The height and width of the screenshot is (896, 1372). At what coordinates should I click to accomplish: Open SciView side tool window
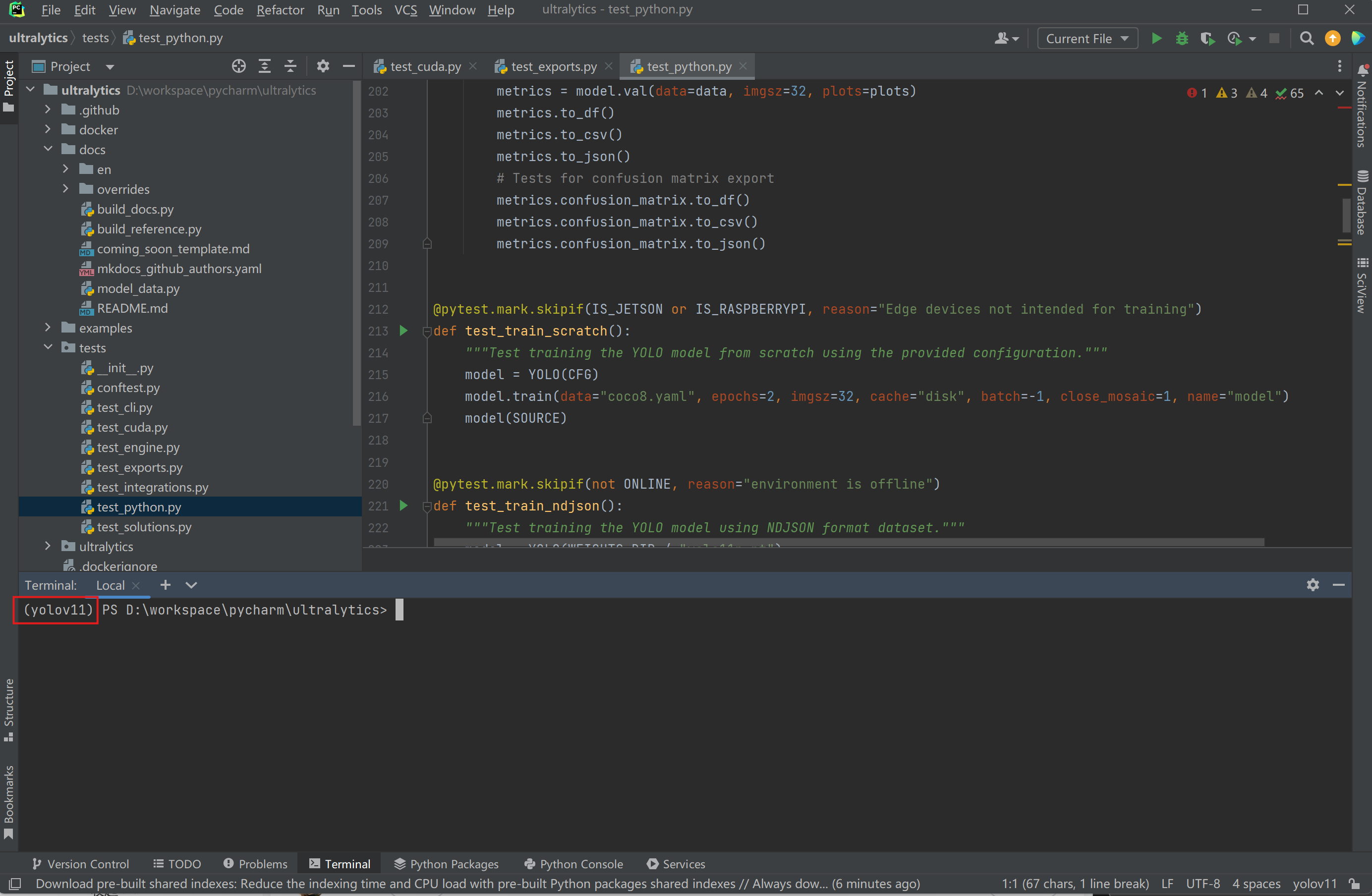[1362, 285]
